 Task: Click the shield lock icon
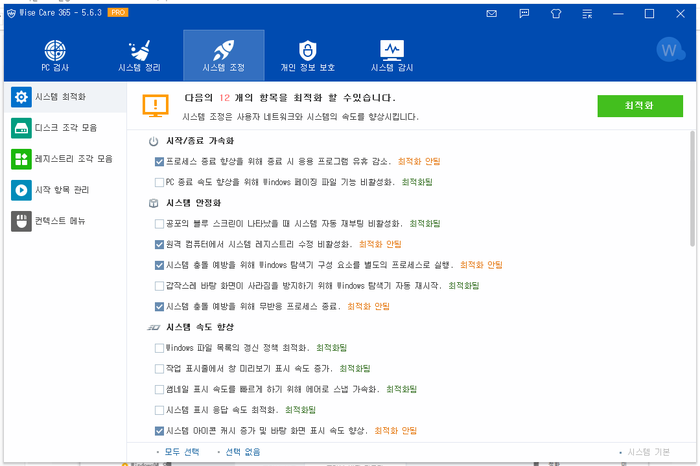click(x=308, y=50)
